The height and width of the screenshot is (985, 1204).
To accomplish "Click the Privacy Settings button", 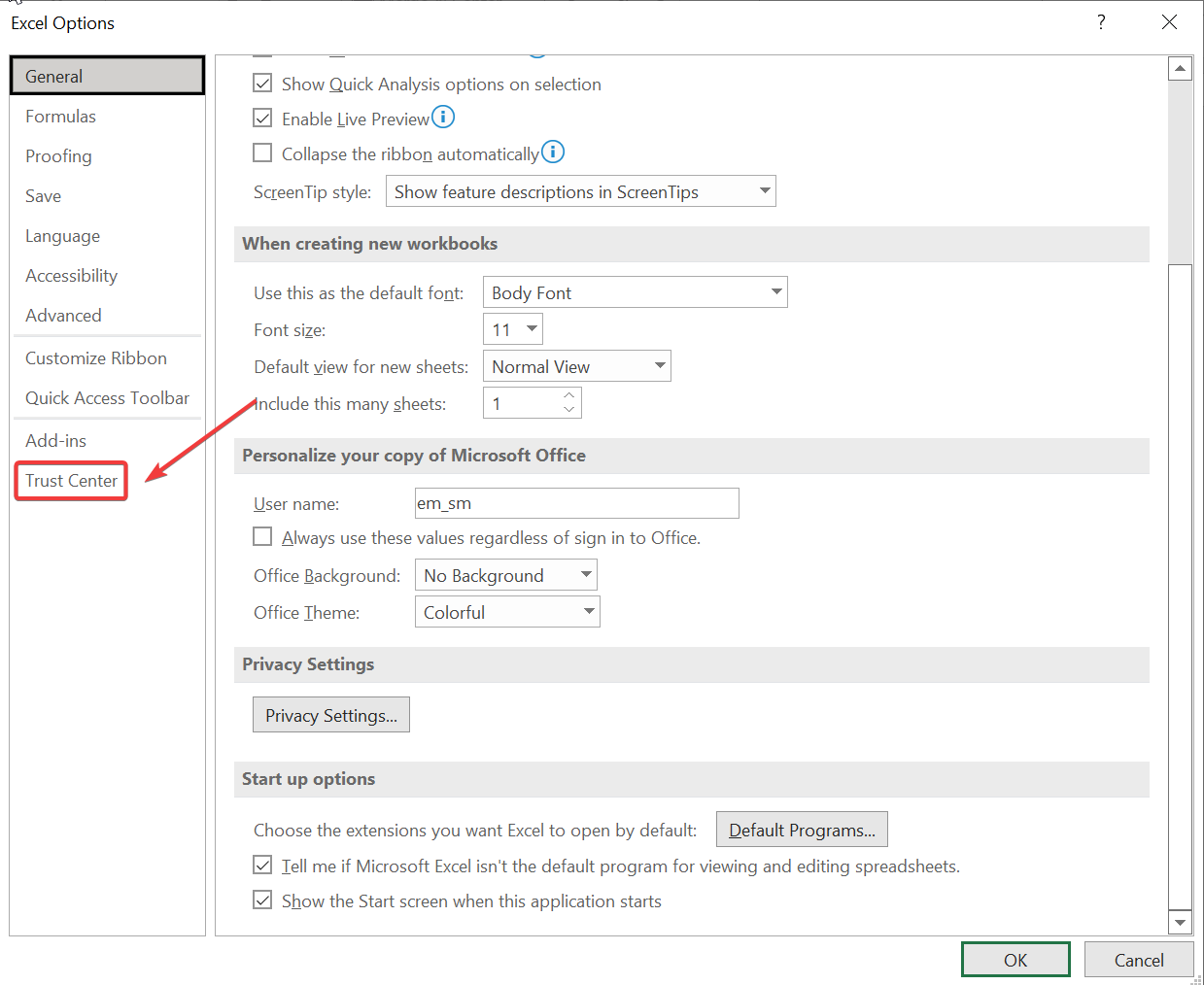I will [331, 715].
